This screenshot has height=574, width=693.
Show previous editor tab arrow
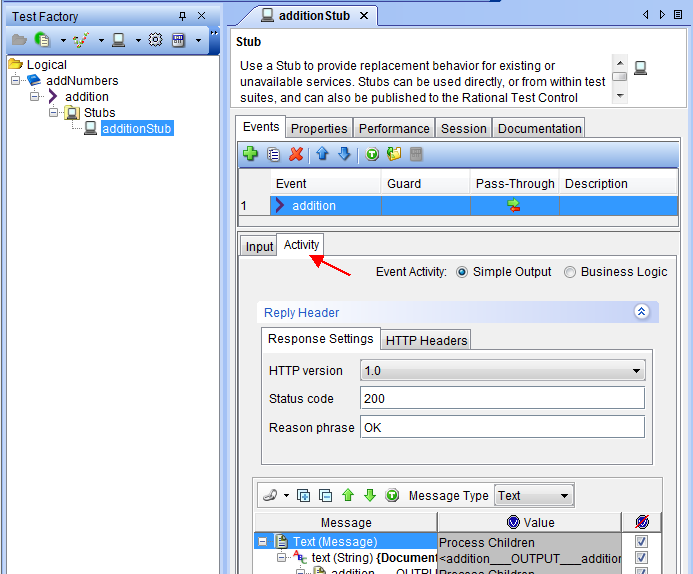pos(646,15)
